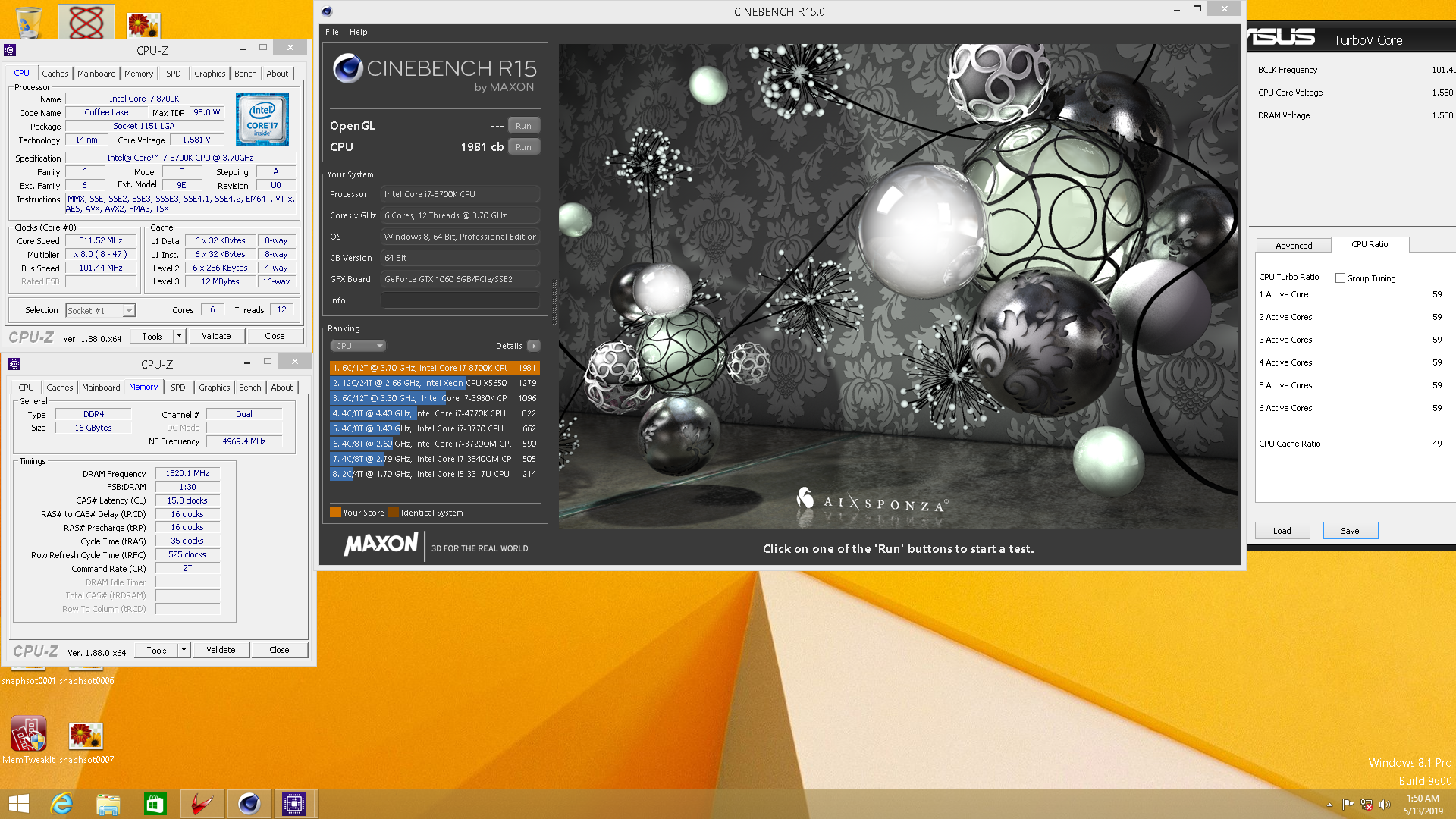The image size is (1456, 819).
Task: Show hidden tray icons arrow
Action: [1329, 805]
